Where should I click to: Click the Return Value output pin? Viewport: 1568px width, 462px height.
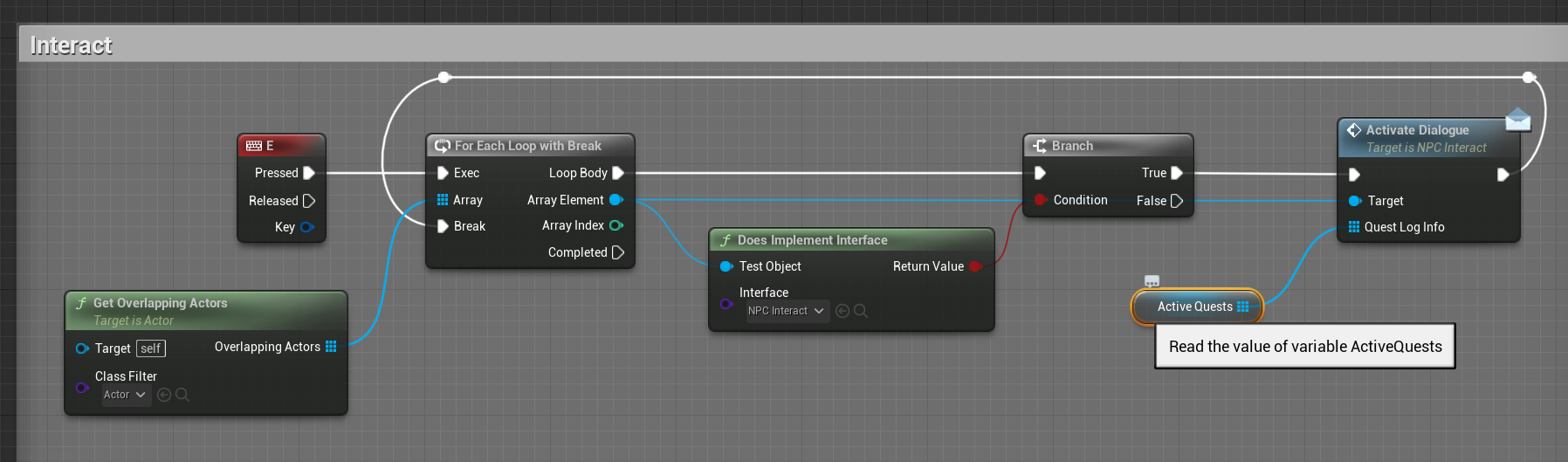976,266
